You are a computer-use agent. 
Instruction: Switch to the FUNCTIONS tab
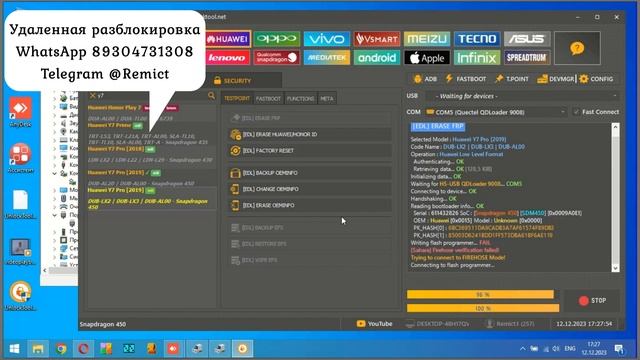point(300,98)
